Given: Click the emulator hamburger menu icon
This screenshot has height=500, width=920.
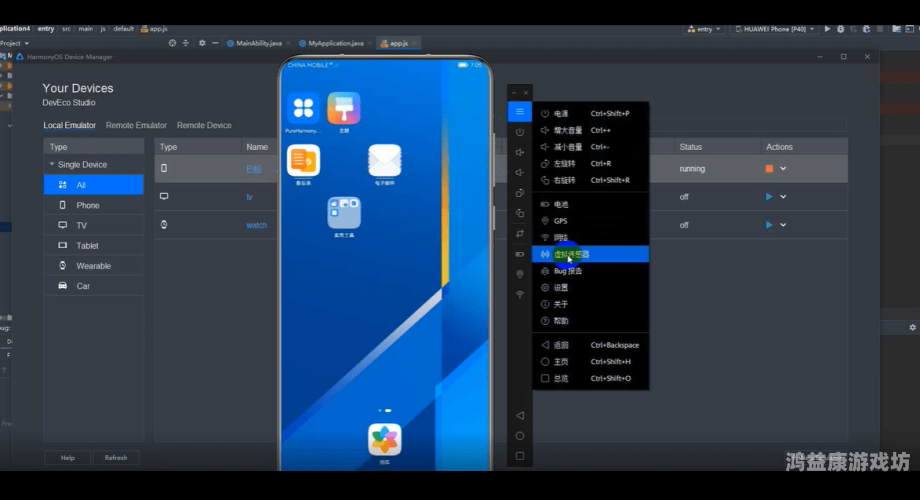Looking at the screenshot, I should point(520,112).
